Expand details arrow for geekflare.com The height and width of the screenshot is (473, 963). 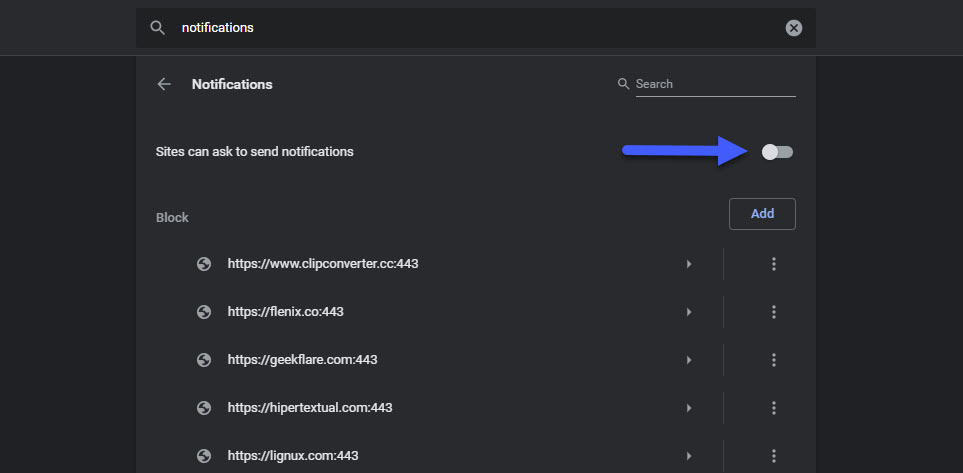point(689,360)
